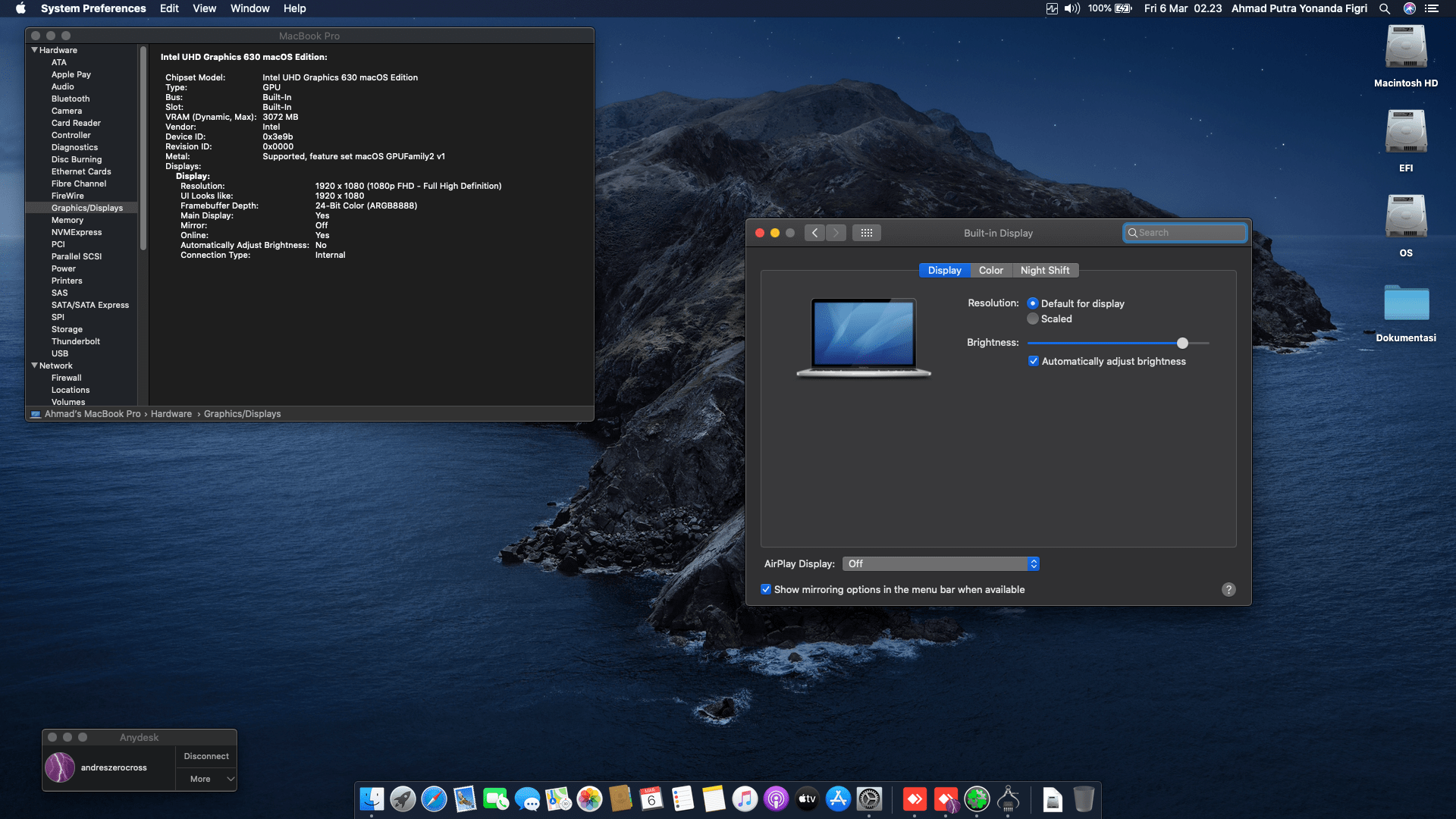Open Notification Center list icon
The width and height of the screenshot is (1456, 819).
coord(1432,8)
